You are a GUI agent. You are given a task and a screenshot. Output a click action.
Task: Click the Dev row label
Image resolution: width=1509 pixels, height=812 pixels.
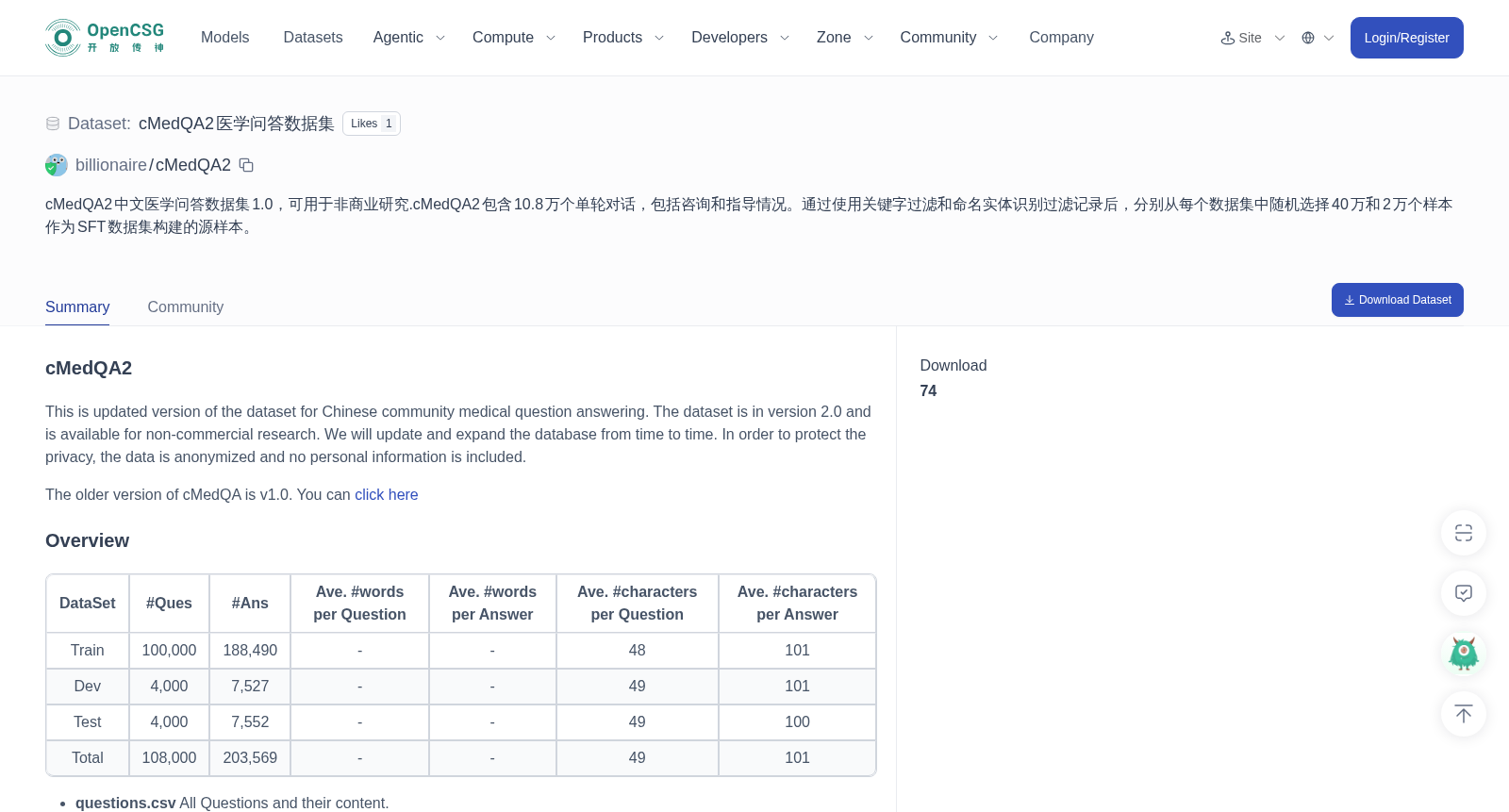(x=88, y=687)
